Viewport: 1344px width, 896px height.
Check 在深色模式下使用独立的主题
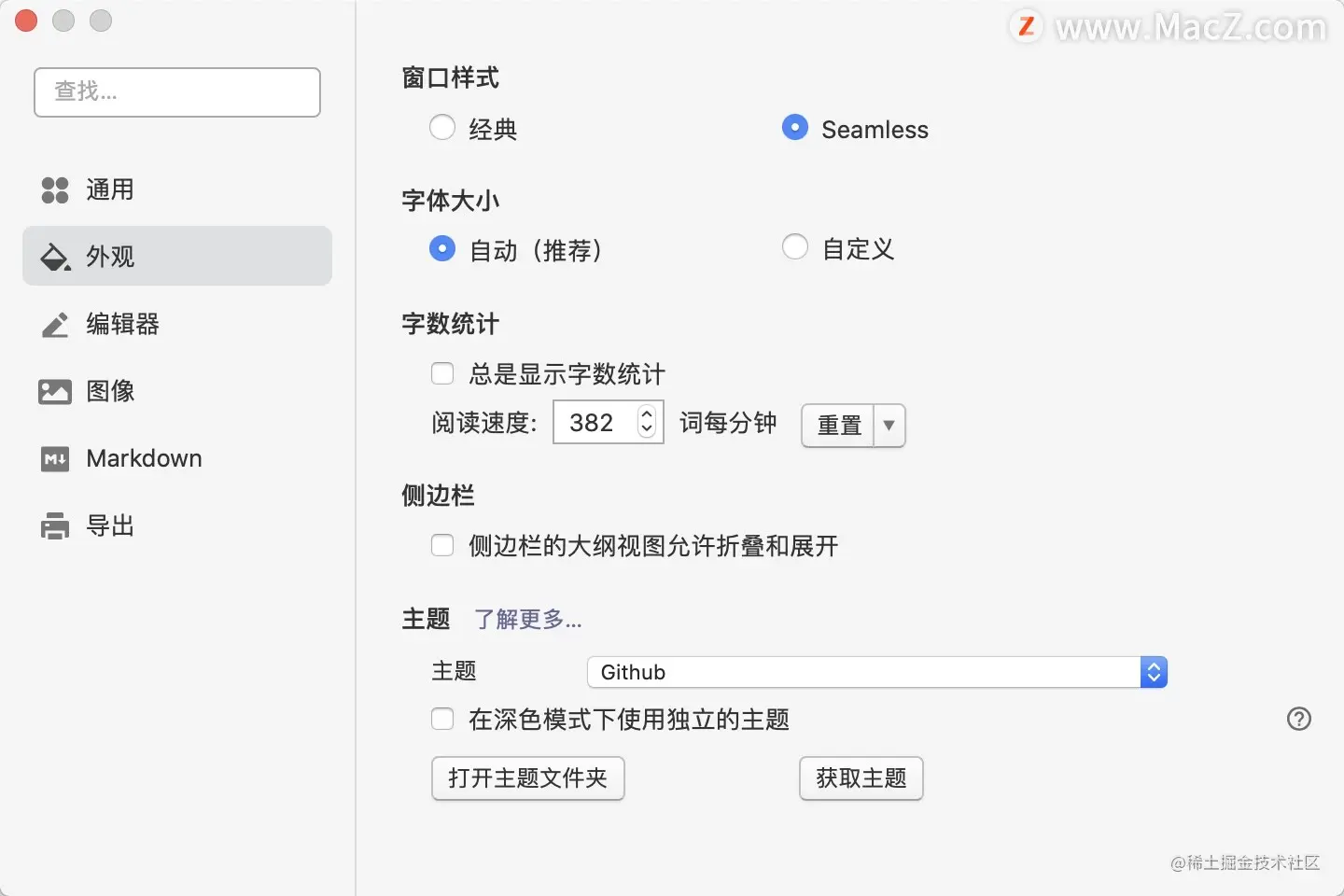click(x=442, y=719)
